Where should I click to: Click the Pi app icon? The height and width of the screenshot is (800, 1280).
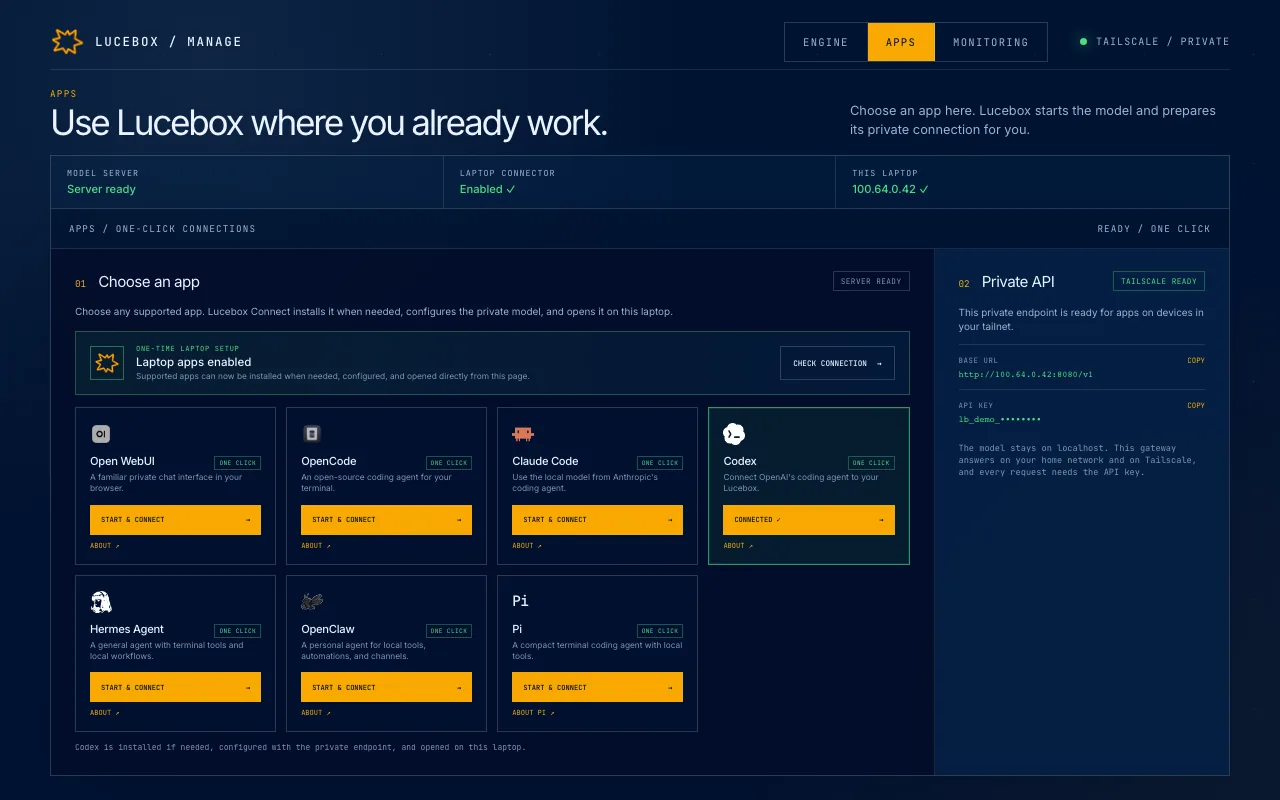click(x=520, y=601)
